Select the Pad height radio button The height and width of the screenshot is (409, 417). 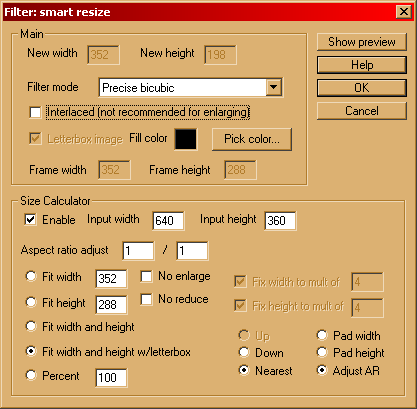click(x=322, y=352)
